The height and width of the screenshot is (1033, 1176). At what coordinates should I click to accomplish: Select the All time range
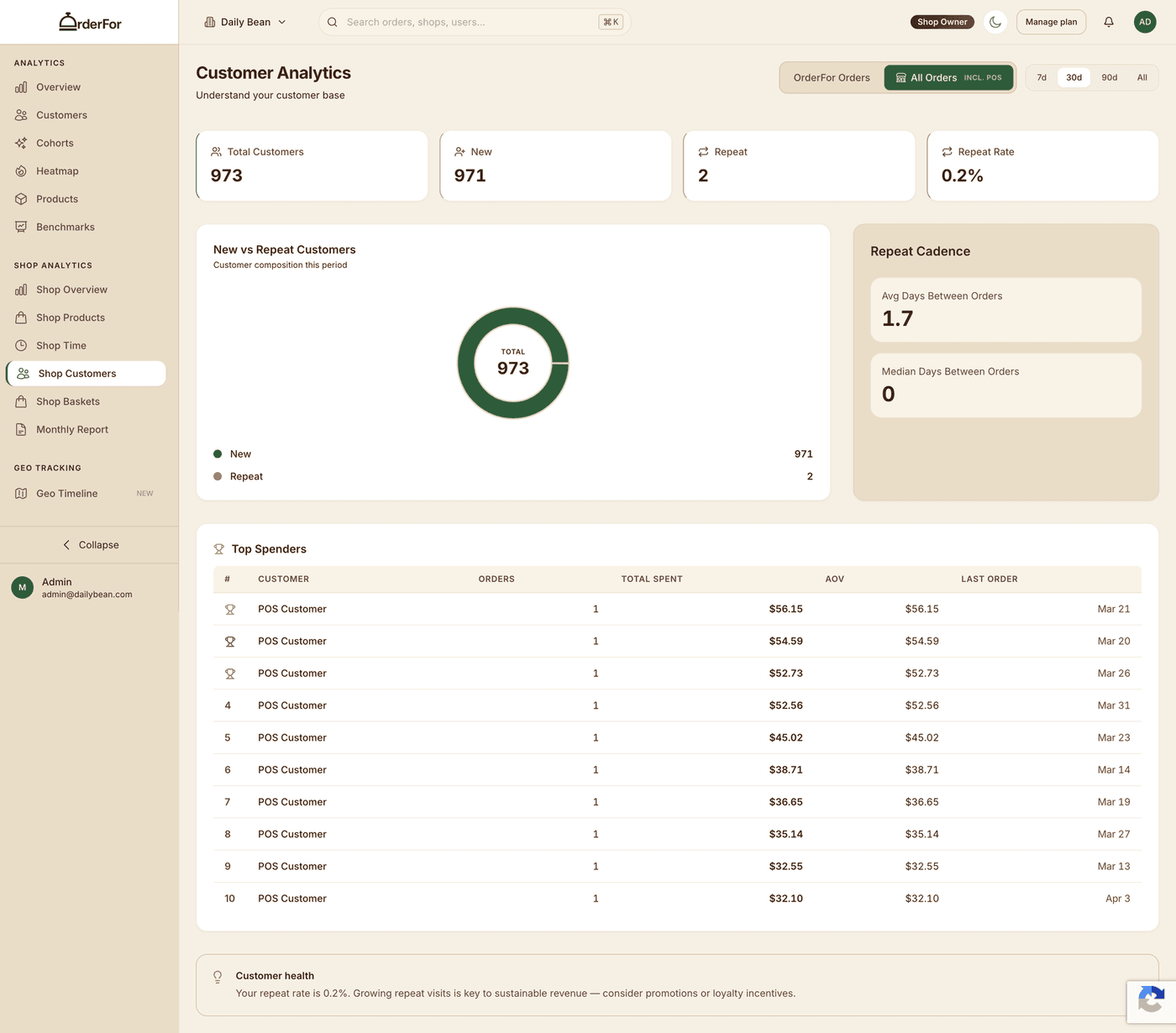pyautogui.click(x=1142, y=77)
